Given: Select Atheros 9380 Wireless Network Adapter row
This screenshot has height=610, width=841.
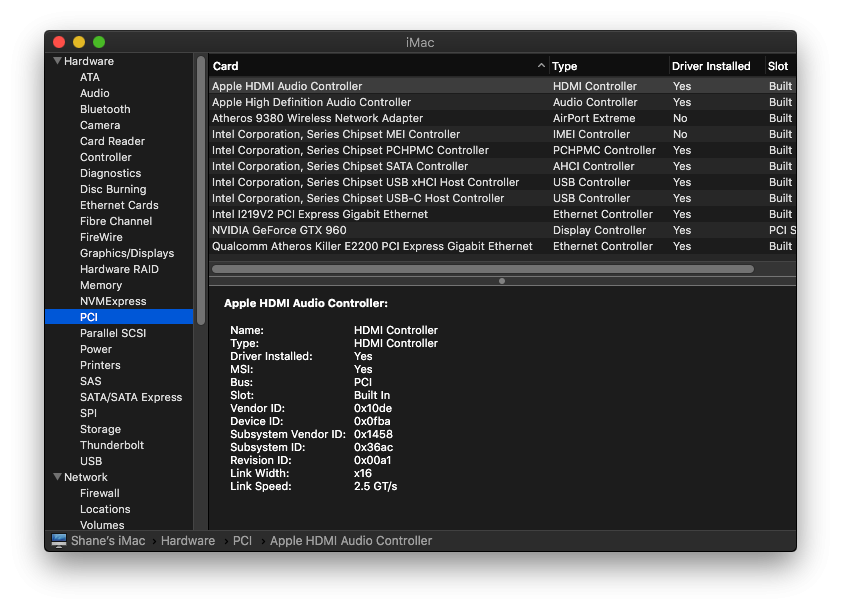Looking at the screenshot, I should tap(502, 118).
